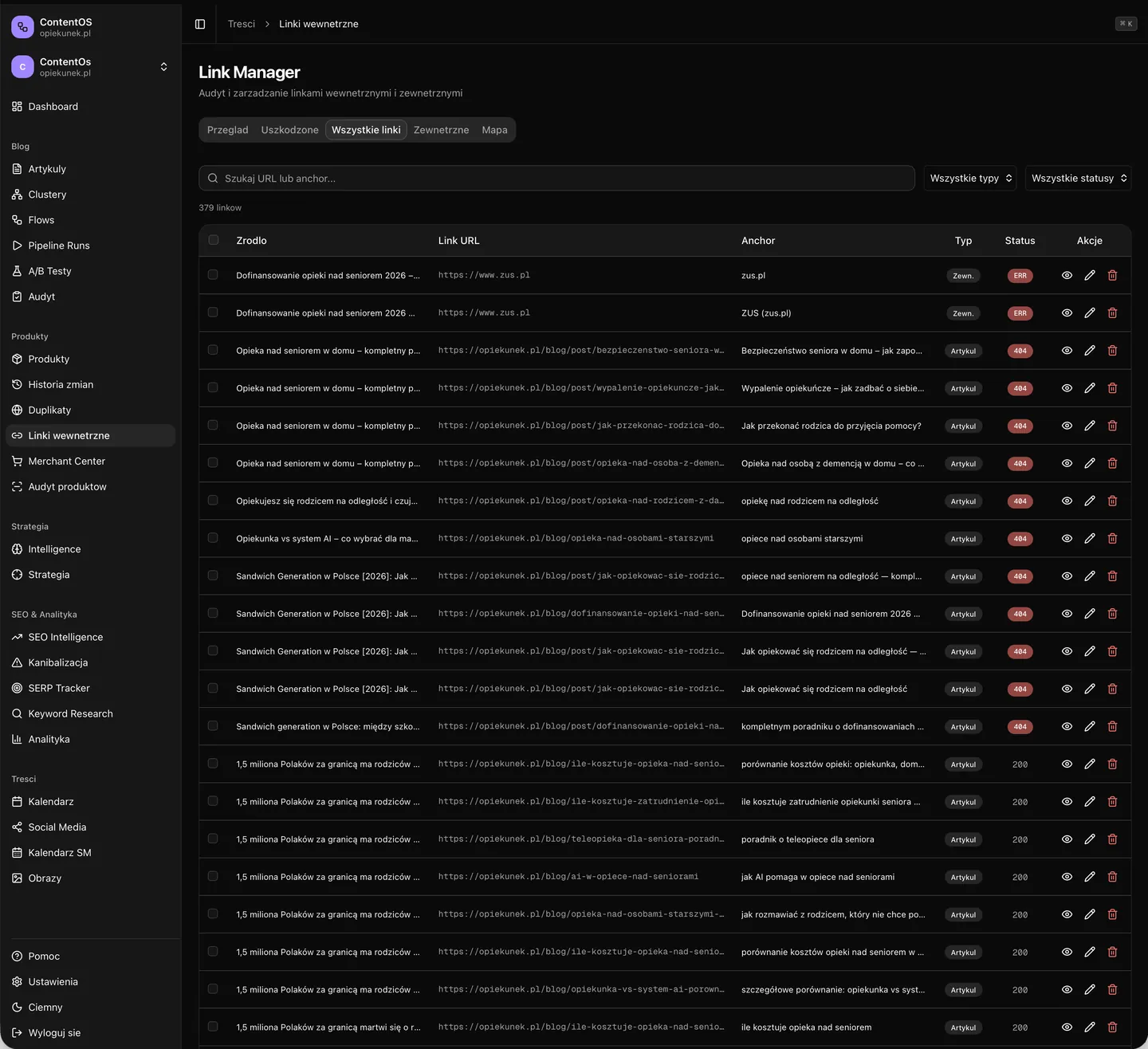Check row 'Opiekunka vs system AI'

[213, 537]
